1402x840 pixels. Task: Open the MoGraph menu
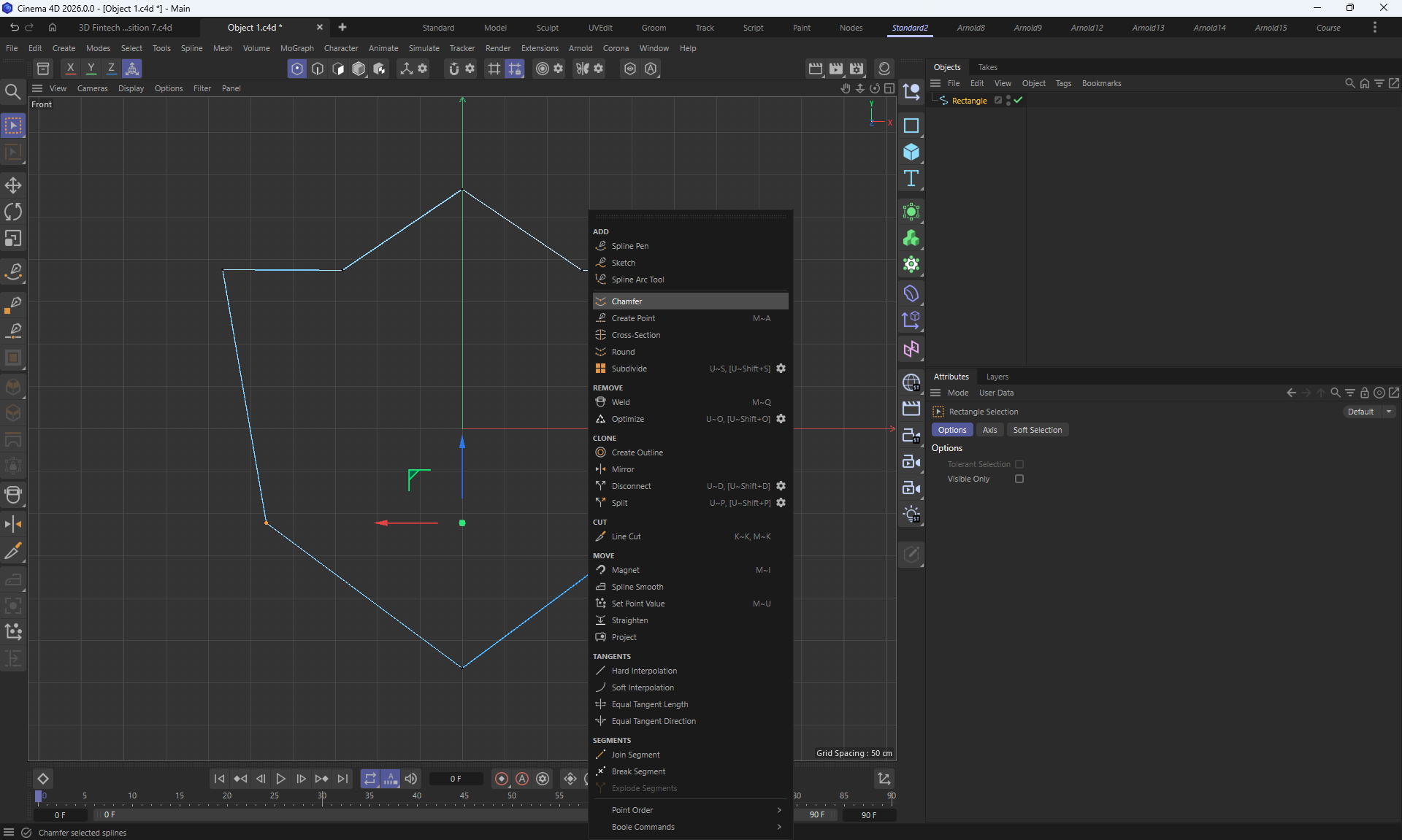pyautogui.click(x=296, y=48)
